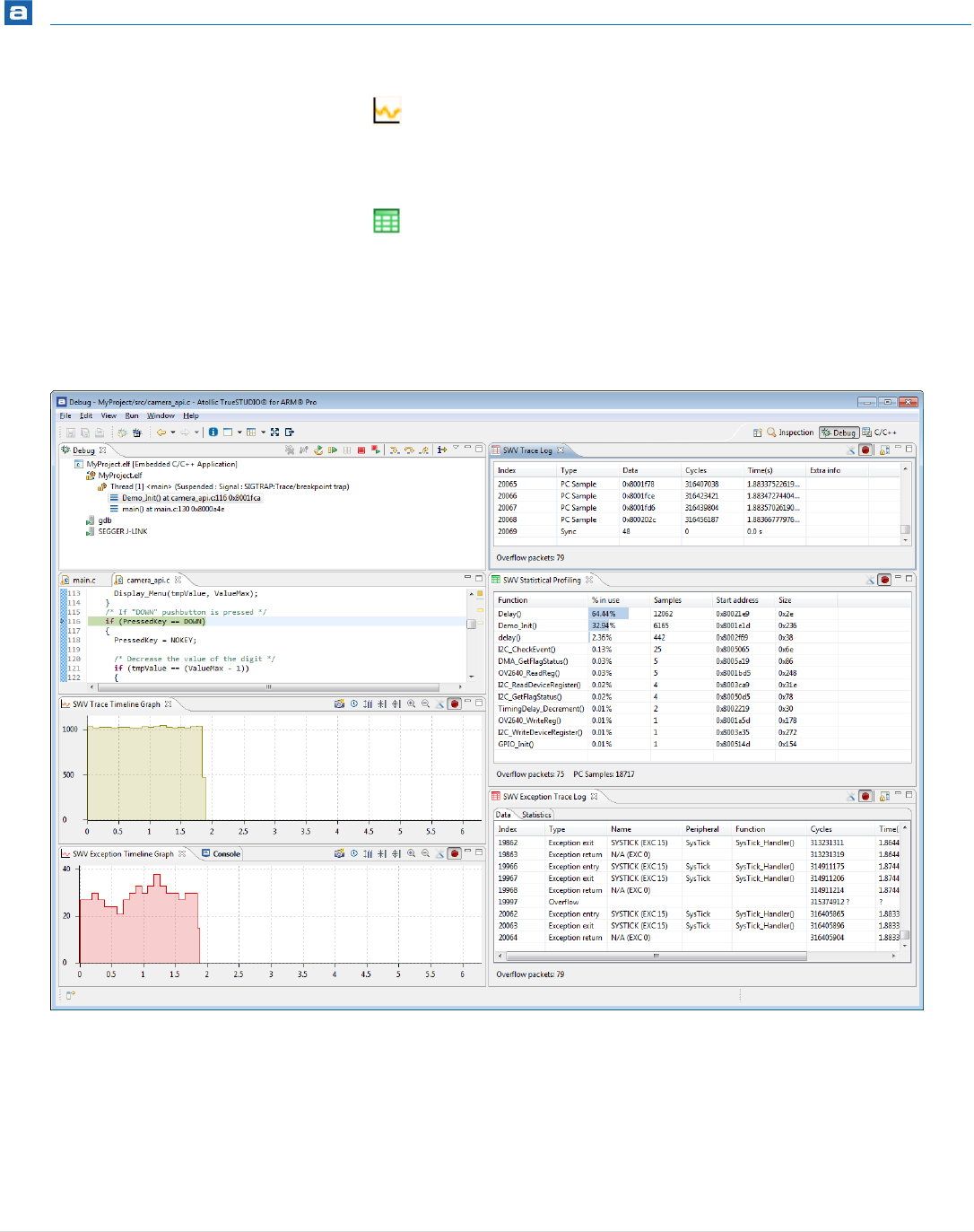The height and width of the screenshot is (1232, 974).
Task: Toggle Instruction Stepping Mode icon
Action: pos(442,450)
